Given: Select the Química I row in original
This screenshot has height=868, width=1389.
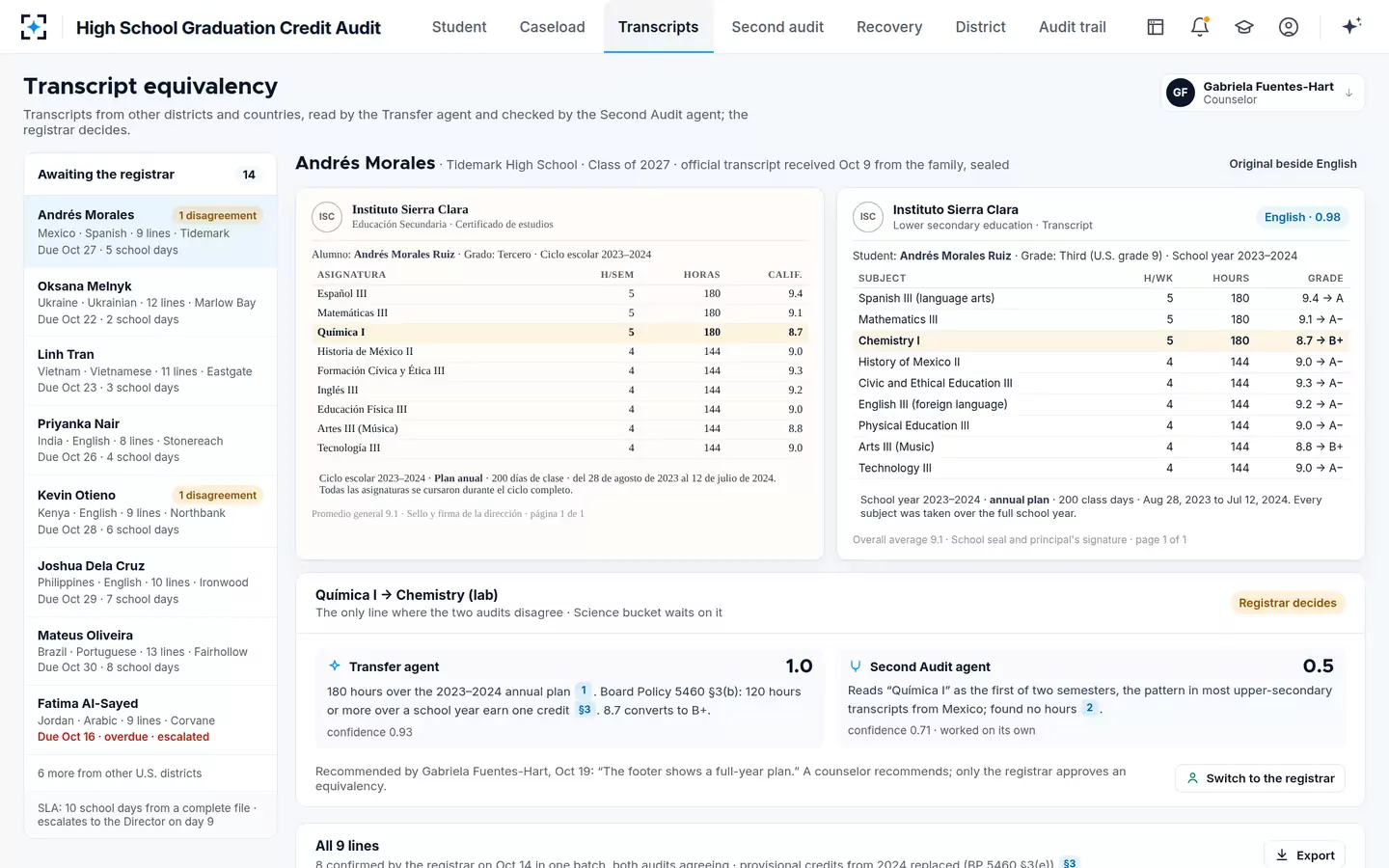Looking at the screenshot, I should coord(559,332).
